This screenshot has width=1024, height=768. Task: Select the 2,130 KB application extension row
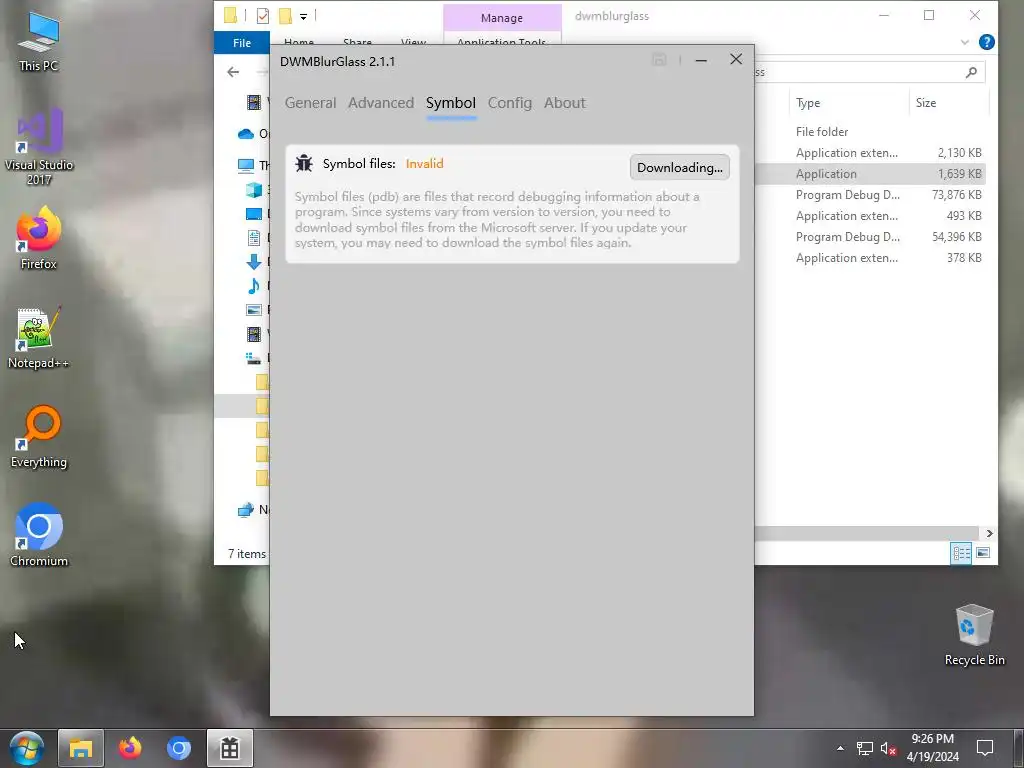870,153
